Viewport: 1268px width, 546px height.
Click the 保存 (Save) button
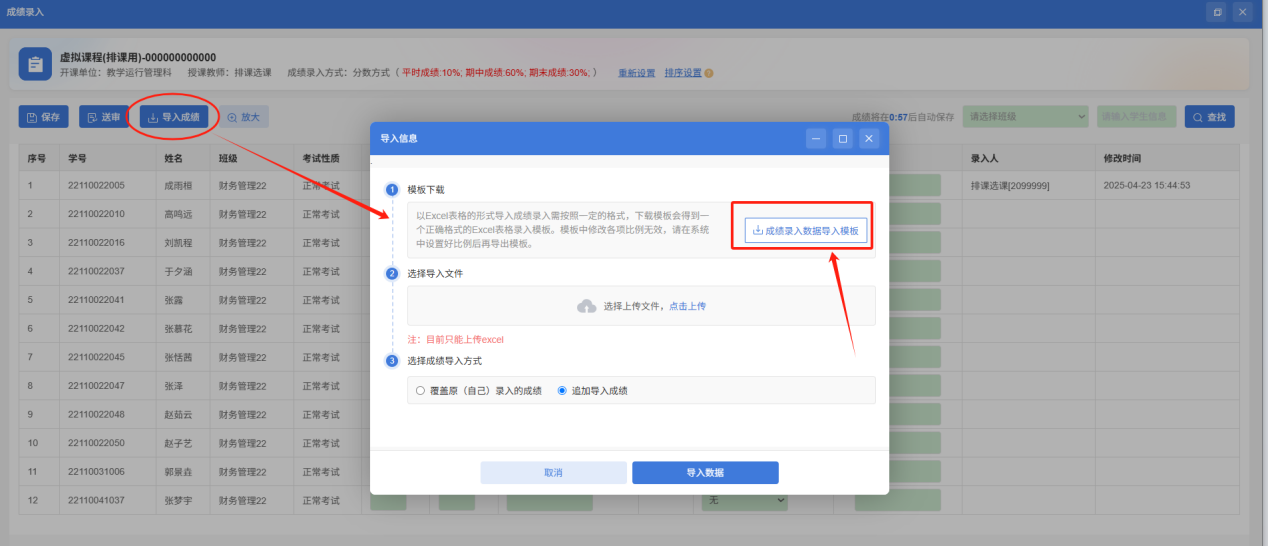[43, 117]
